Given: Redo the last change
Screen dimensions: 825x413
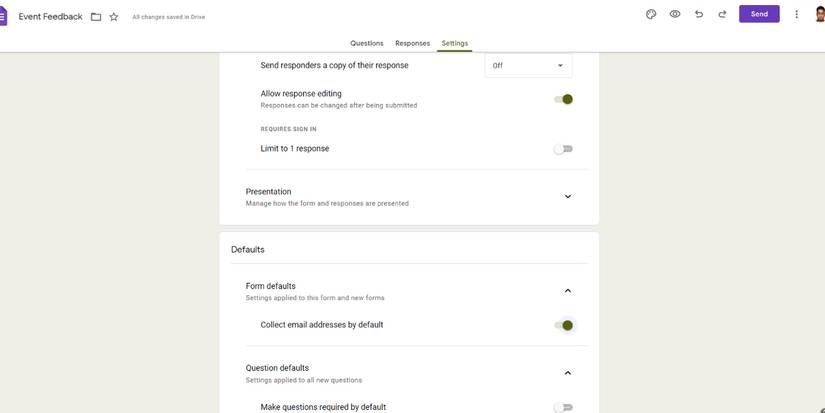Looking at the screenshot, I should pos(722,14).
